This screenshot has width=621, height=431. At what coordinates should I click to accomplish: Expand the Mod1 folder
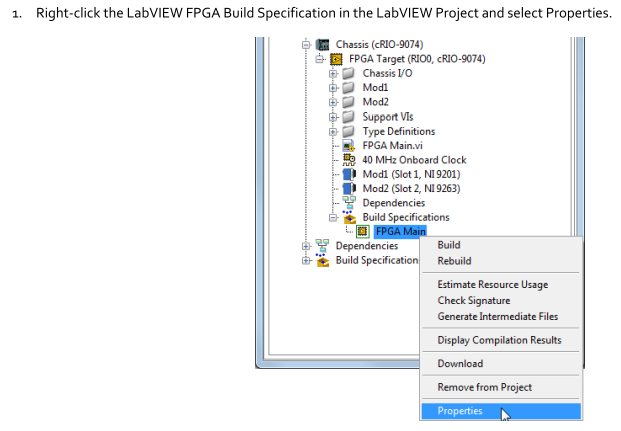tap(333, 88)
